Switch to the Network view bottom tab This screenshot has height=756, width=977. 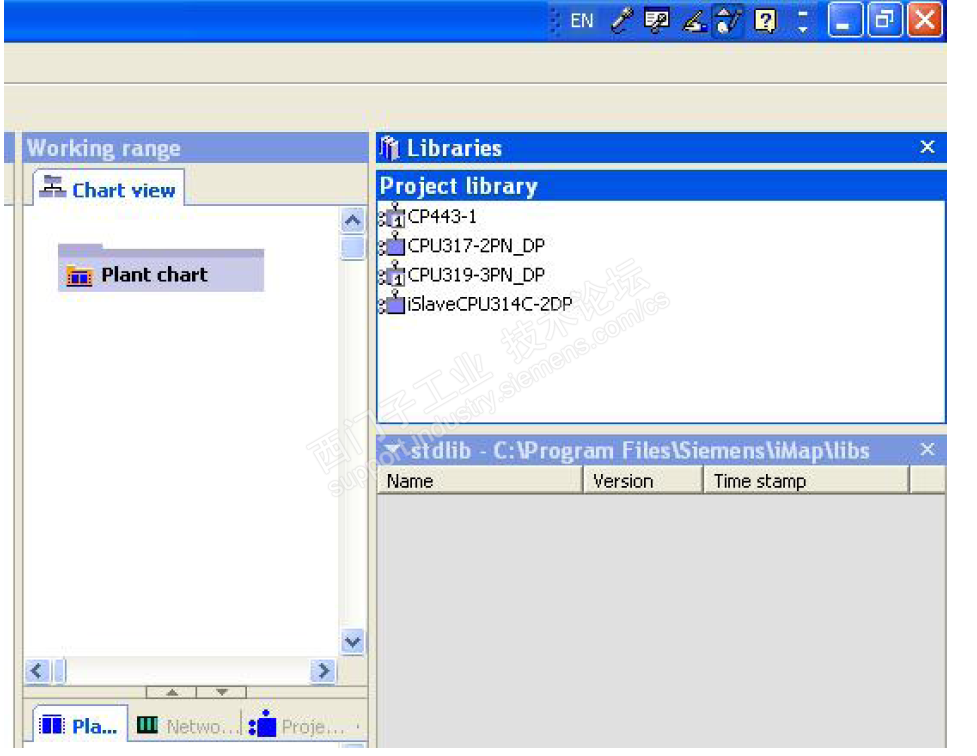click(186, 726)
